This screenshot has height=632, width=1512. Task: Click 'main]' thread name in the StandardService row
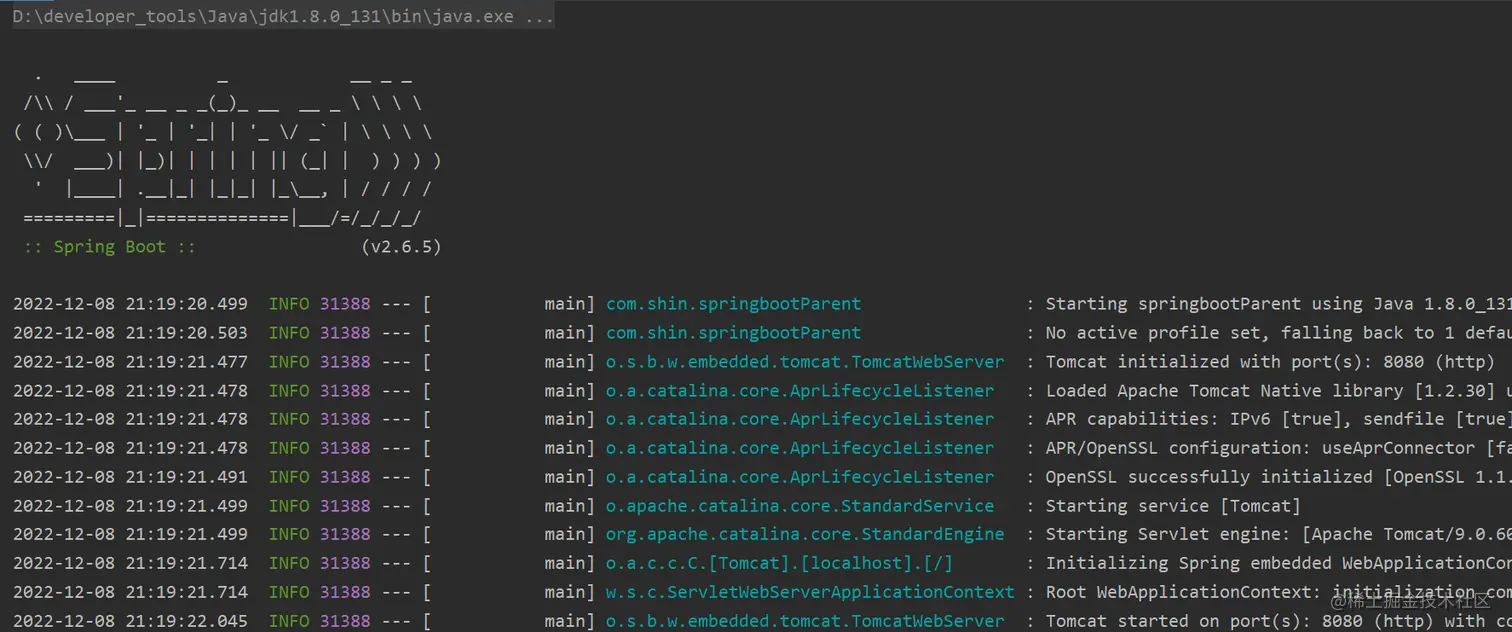pyautogui.click(x=570, y=506)
